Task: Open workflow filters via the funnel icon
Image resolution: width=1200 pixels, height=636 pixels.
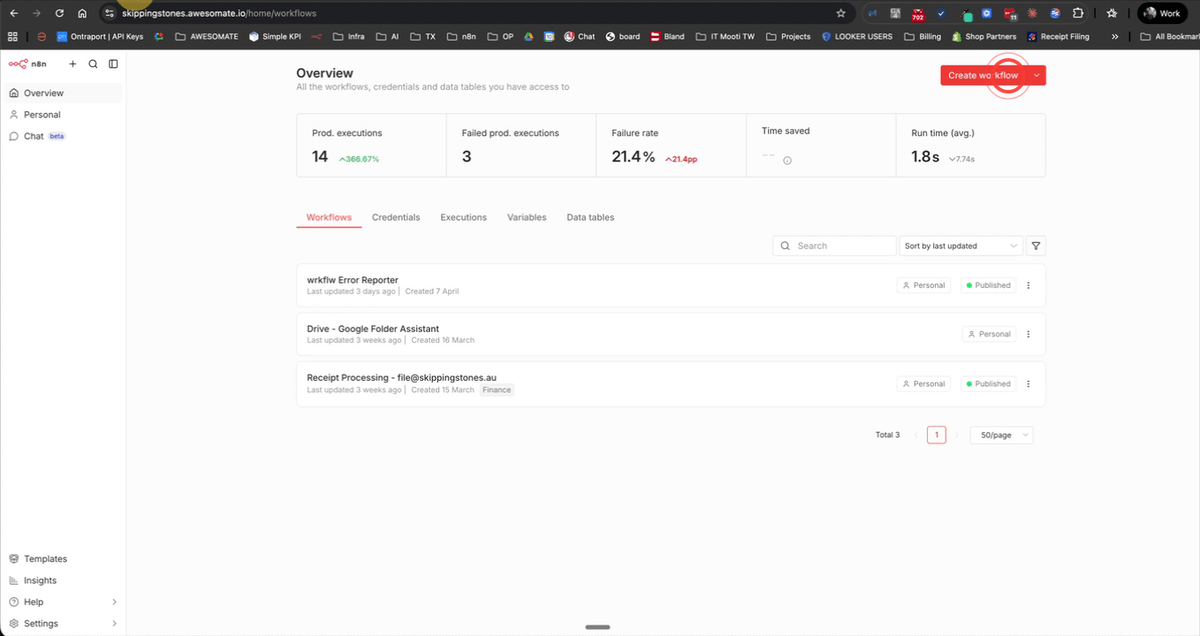Action: (1036, 245)
